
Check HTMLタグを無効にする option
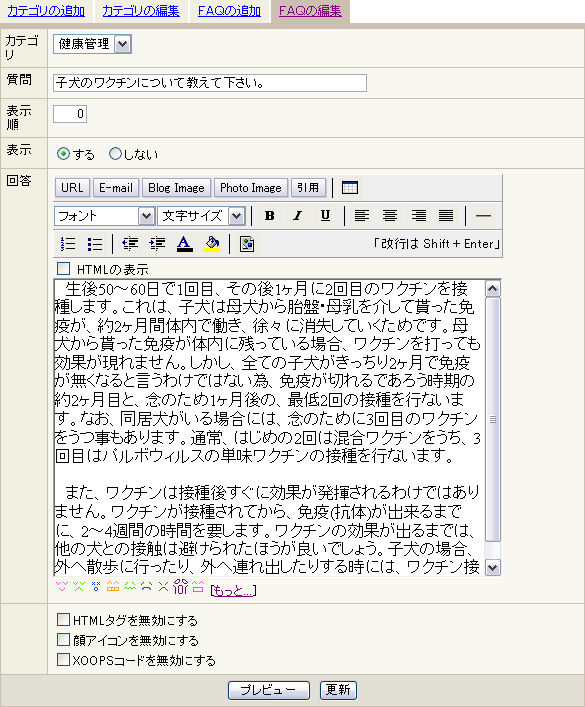[x=64, y=620]
